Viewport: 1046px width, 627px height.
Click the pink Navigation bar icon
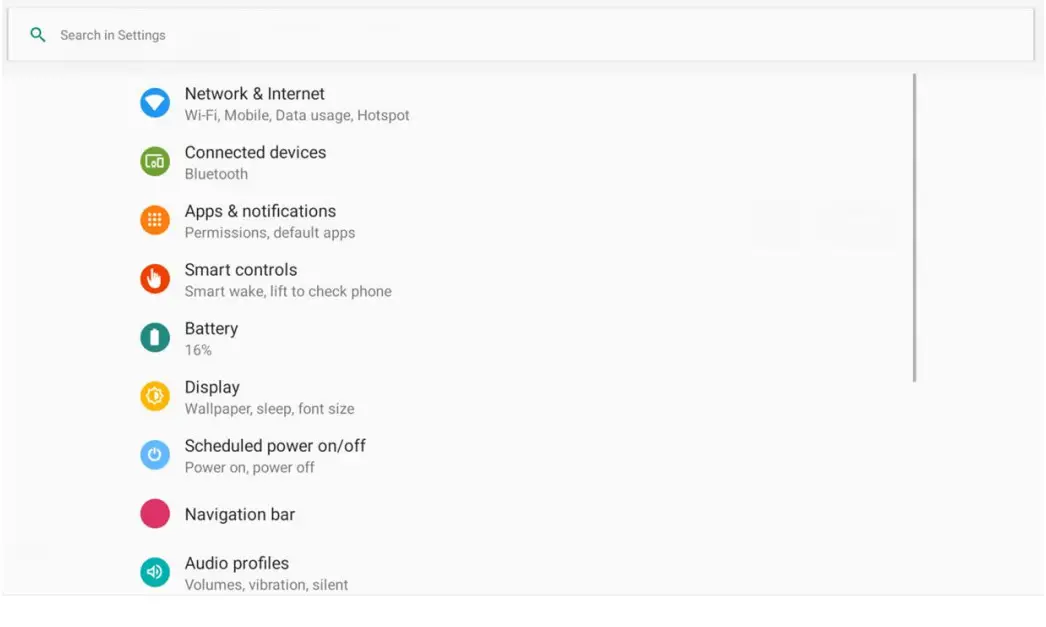(155, 514)
